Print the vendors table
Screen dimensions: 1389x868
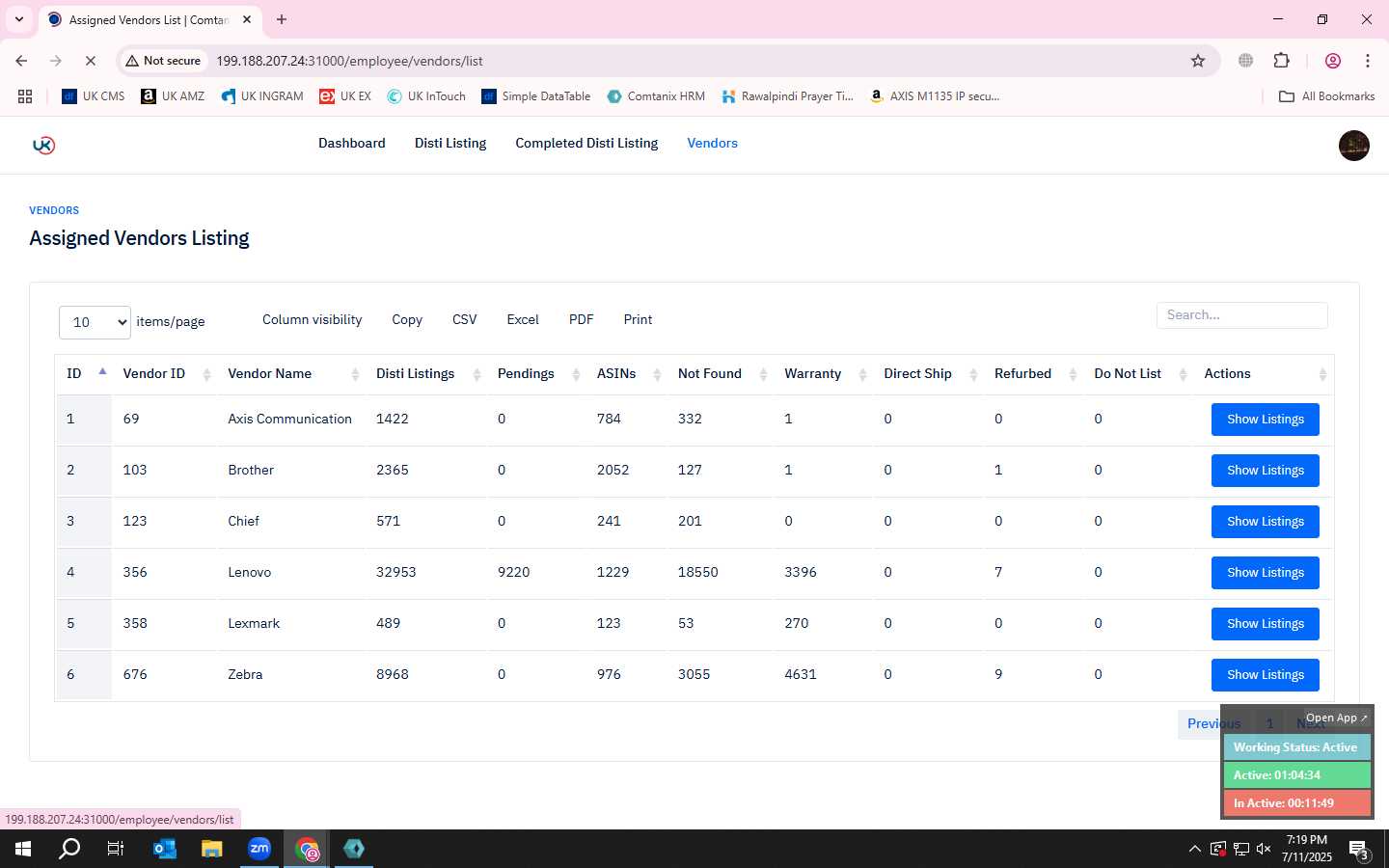638,319
